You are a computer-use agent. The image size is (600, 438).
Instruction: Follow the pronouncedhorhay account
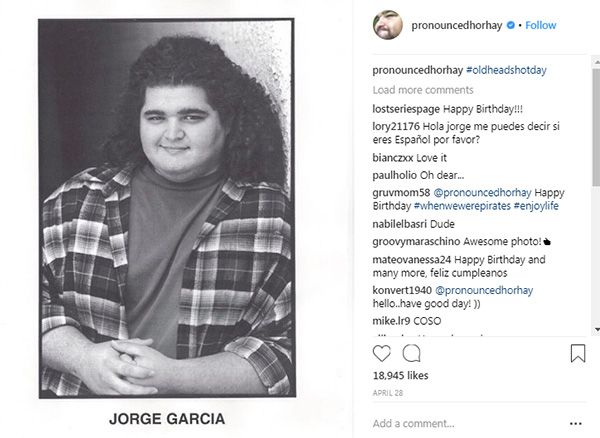[540, 25]
